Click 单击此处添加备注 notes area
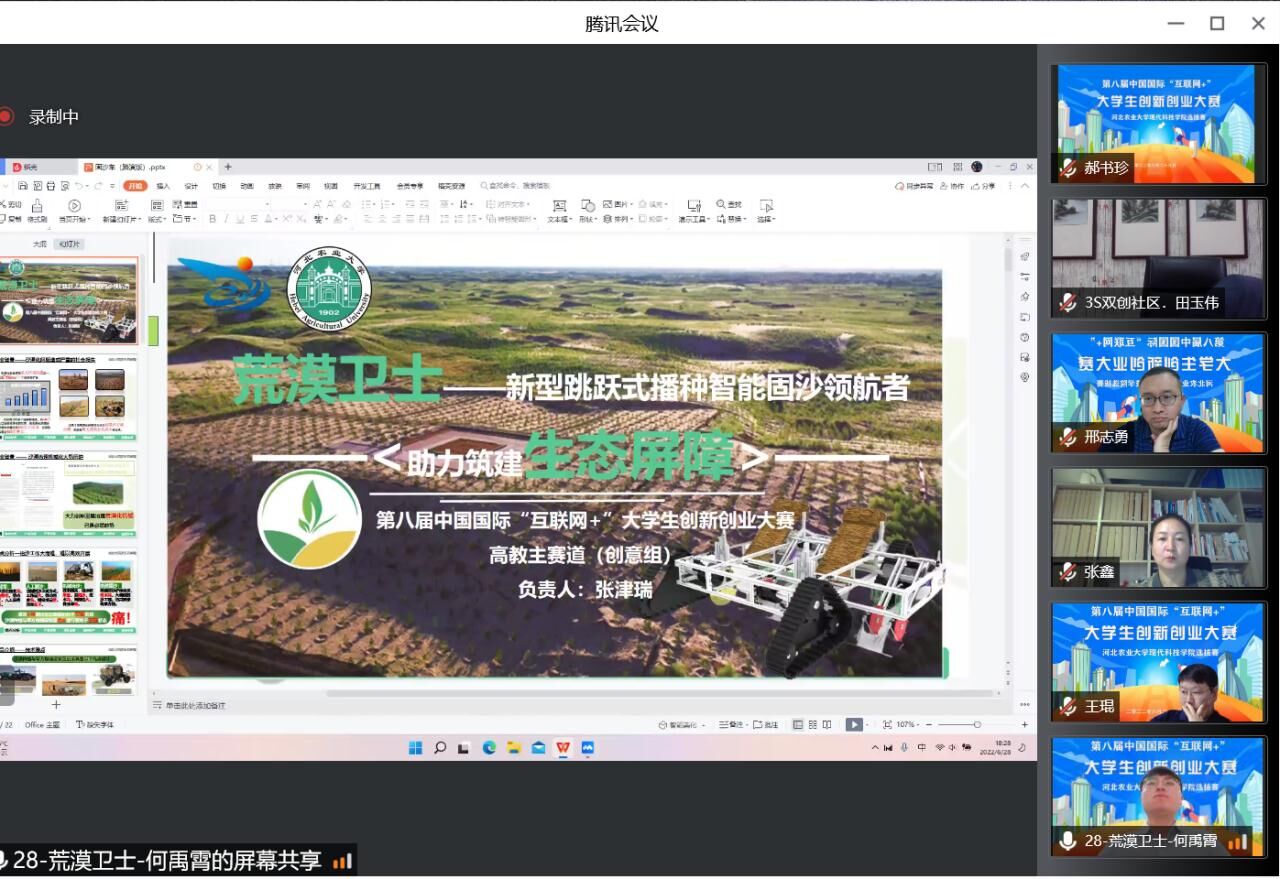The width and height of the screenshot is (1280, 879). pos(196,706)
